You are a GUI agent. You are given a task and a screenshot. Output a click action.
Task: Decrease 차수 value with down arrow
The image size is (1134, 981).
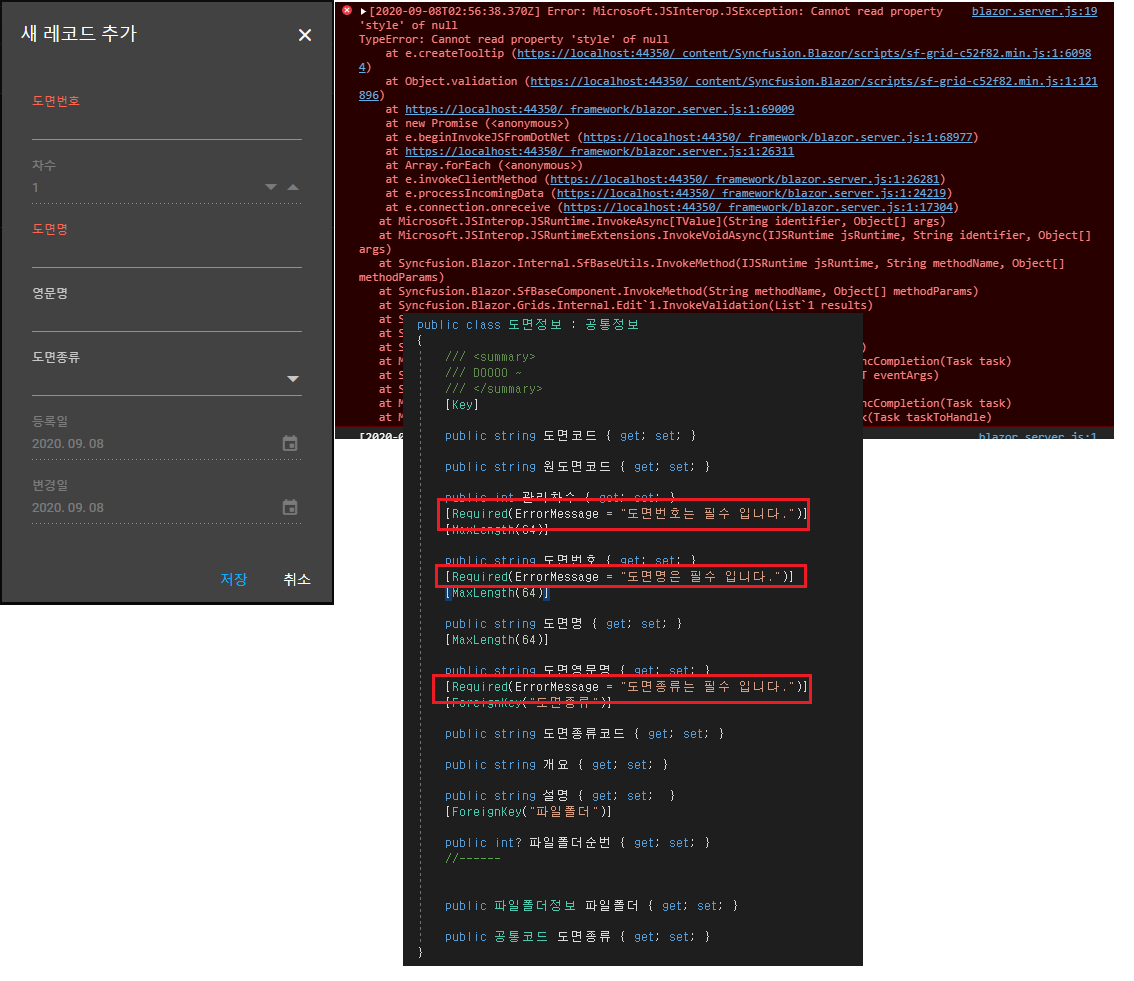click(x=271, y=187)
